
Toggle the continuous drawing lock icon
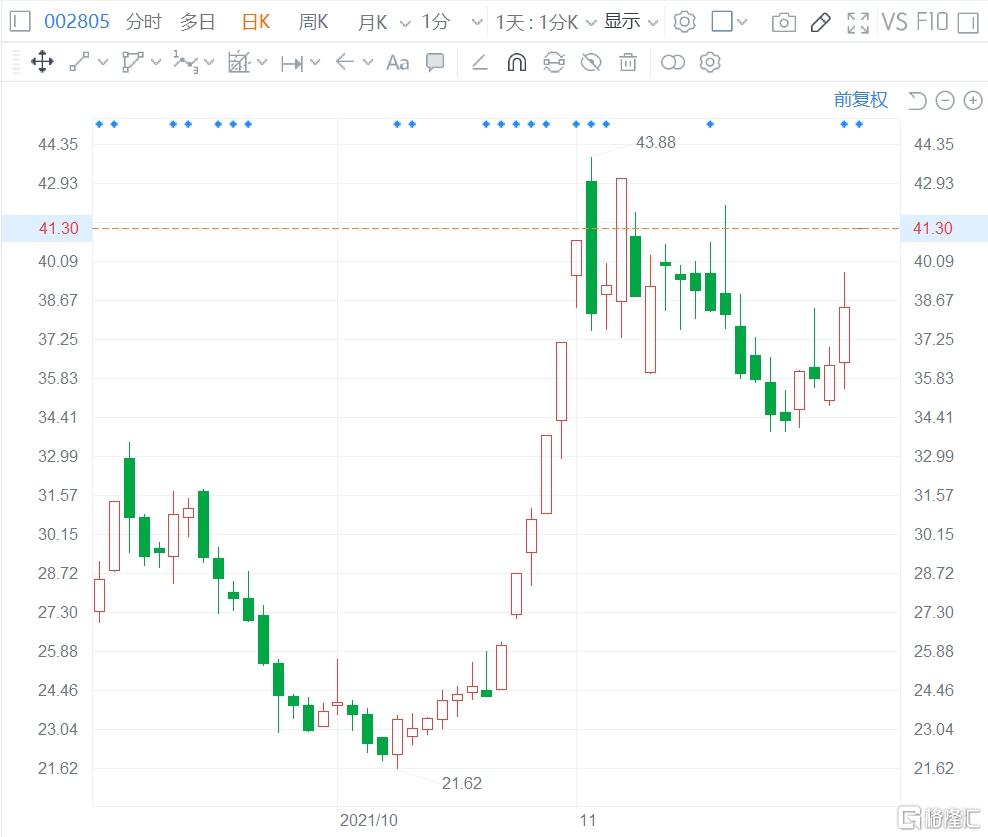tap(554, 62)
